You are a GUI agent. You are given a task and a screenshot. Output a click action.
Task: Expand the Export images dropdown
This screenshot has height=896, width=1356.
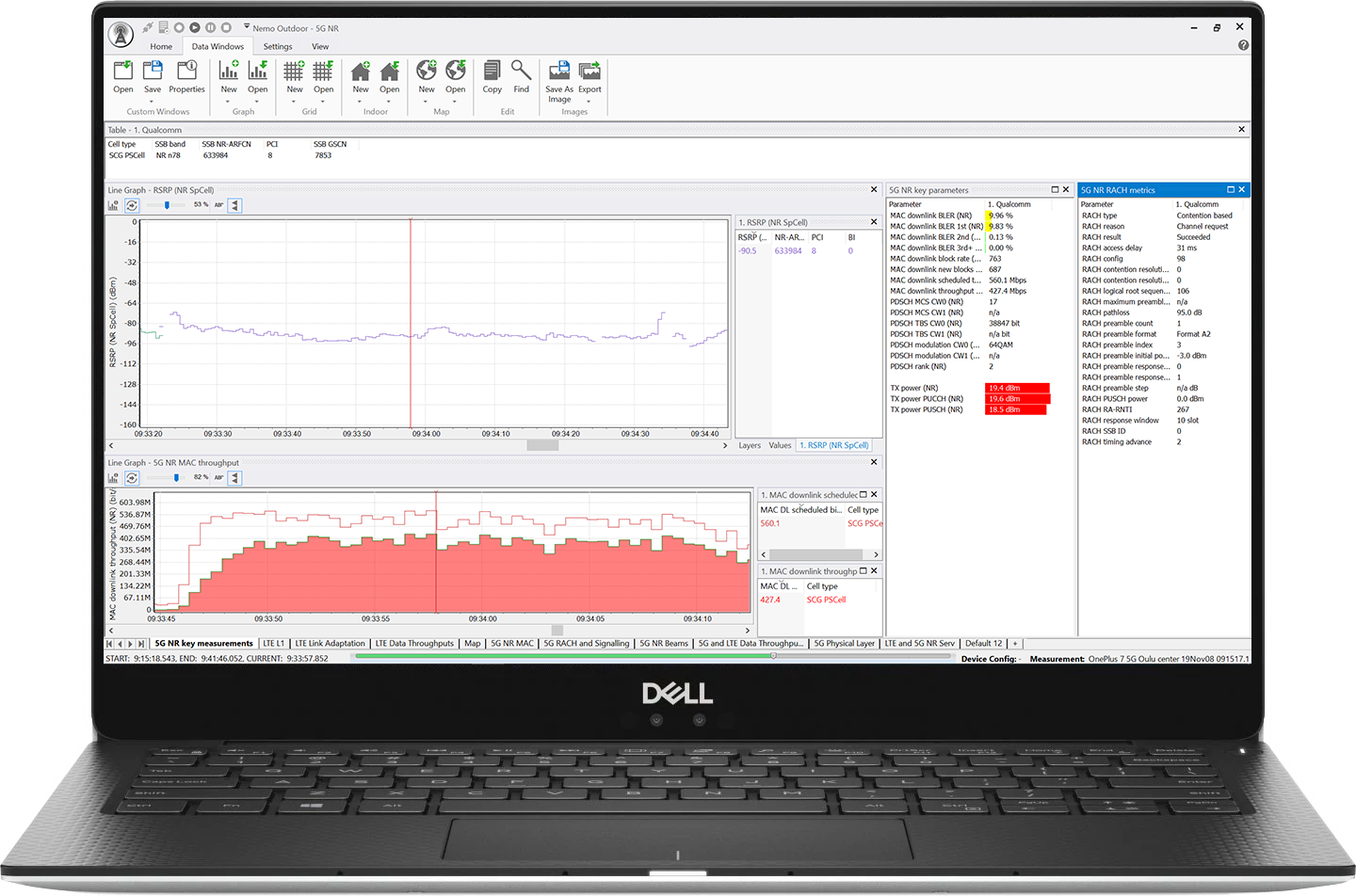coord(589,101)
